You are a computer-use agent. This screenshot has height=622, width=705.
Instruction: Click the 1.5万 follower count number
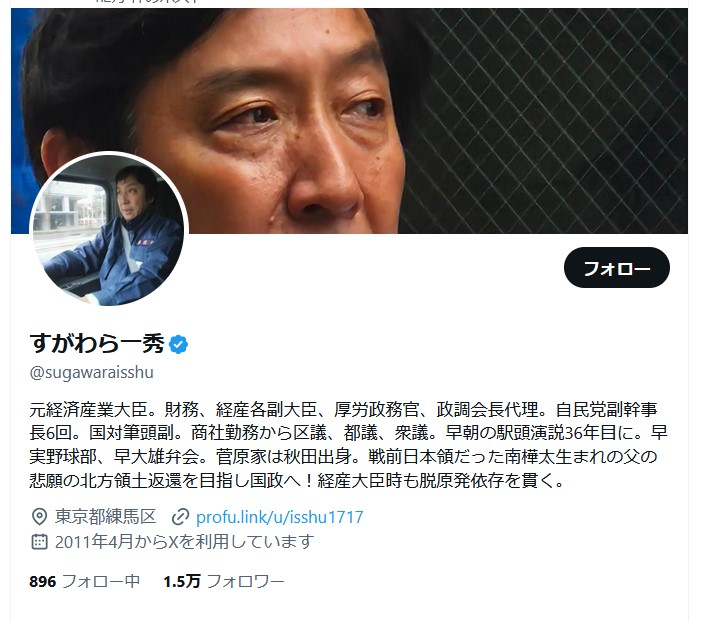(x=182, y=582)
